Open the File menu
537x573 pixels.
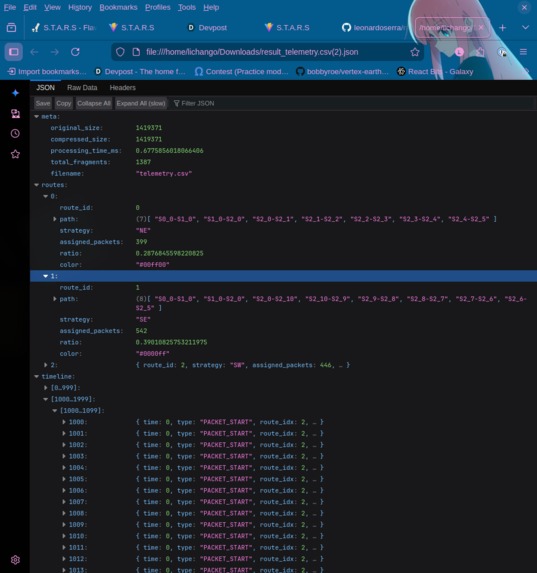tap(10, 7)
